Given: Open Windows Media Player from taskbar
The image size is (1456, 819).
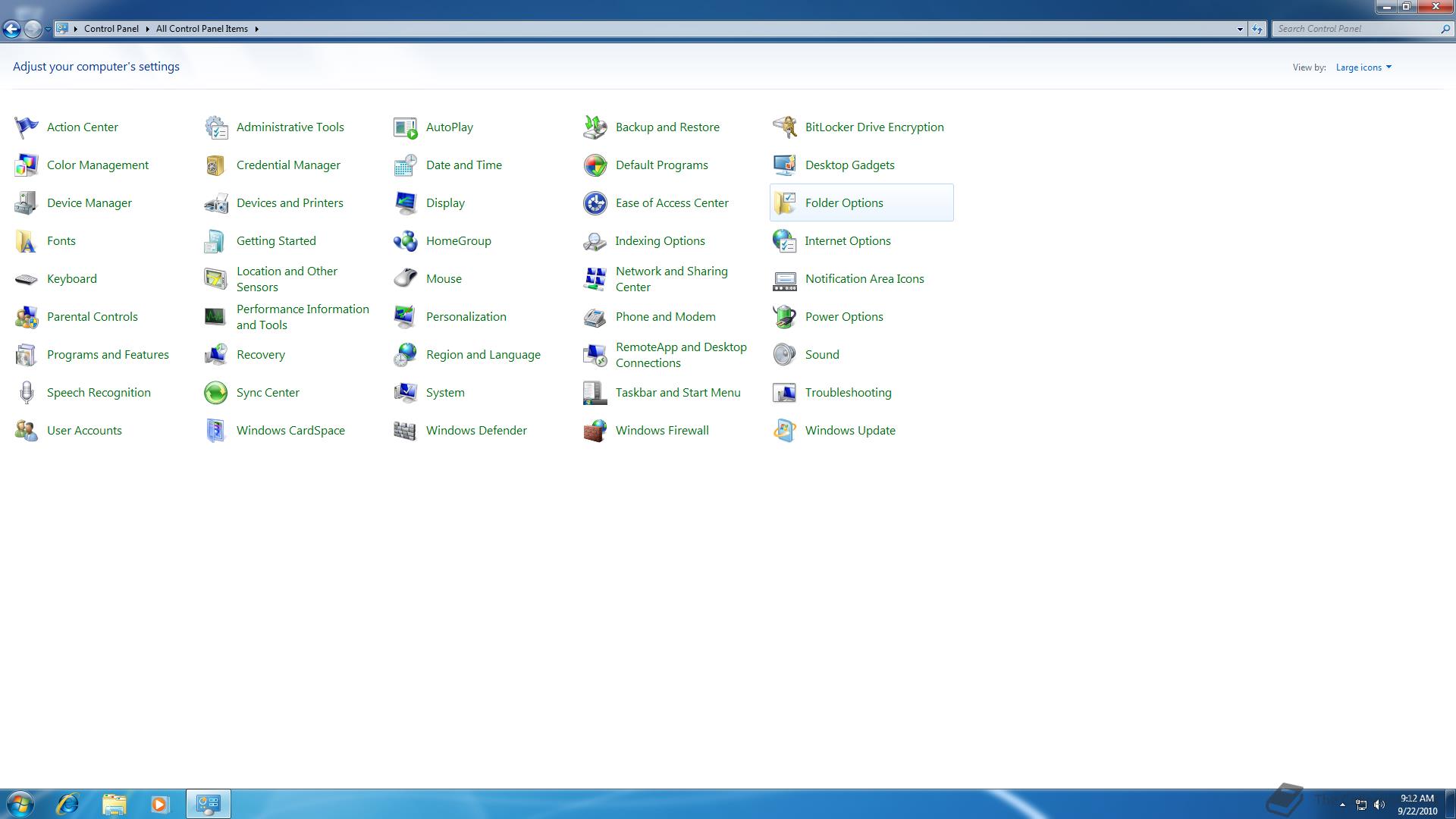Looking at the screenshot, I should (x=159, y=804).
